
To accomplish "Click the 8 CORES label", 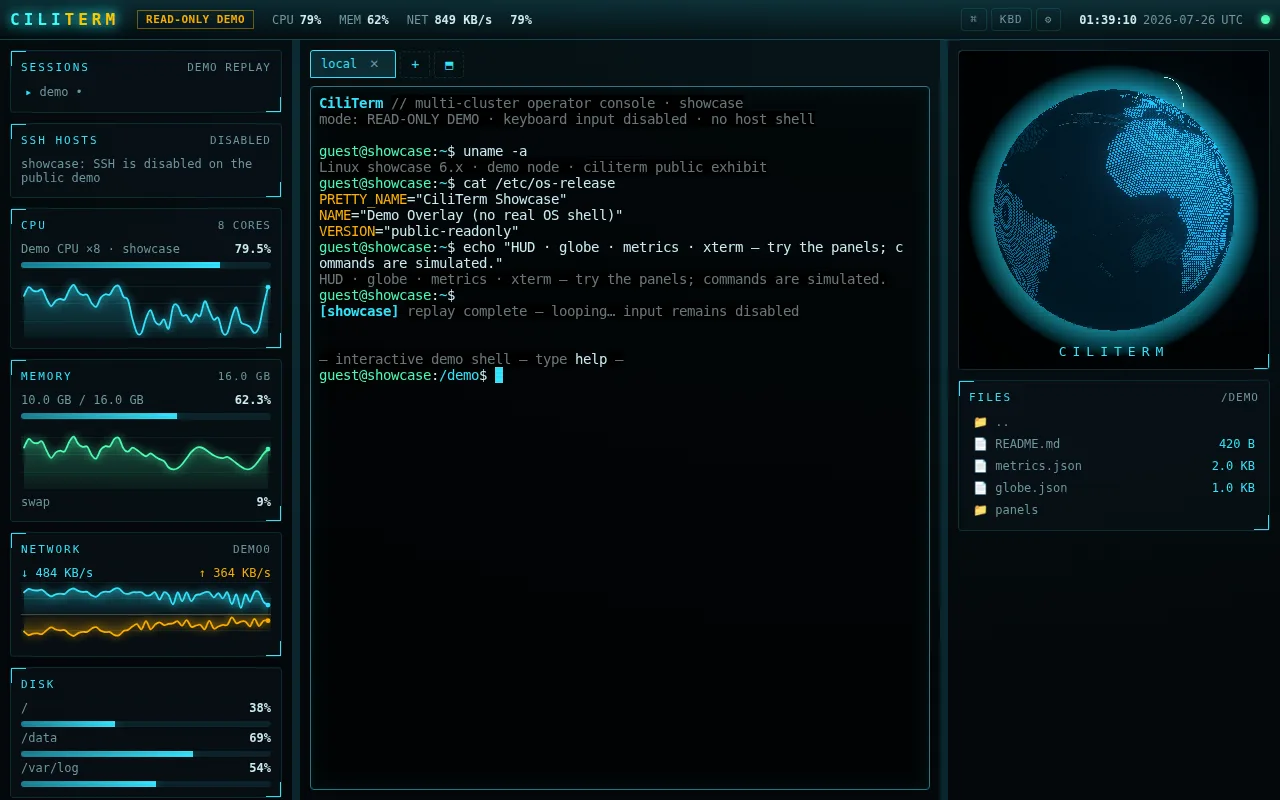I will [244, 225].
